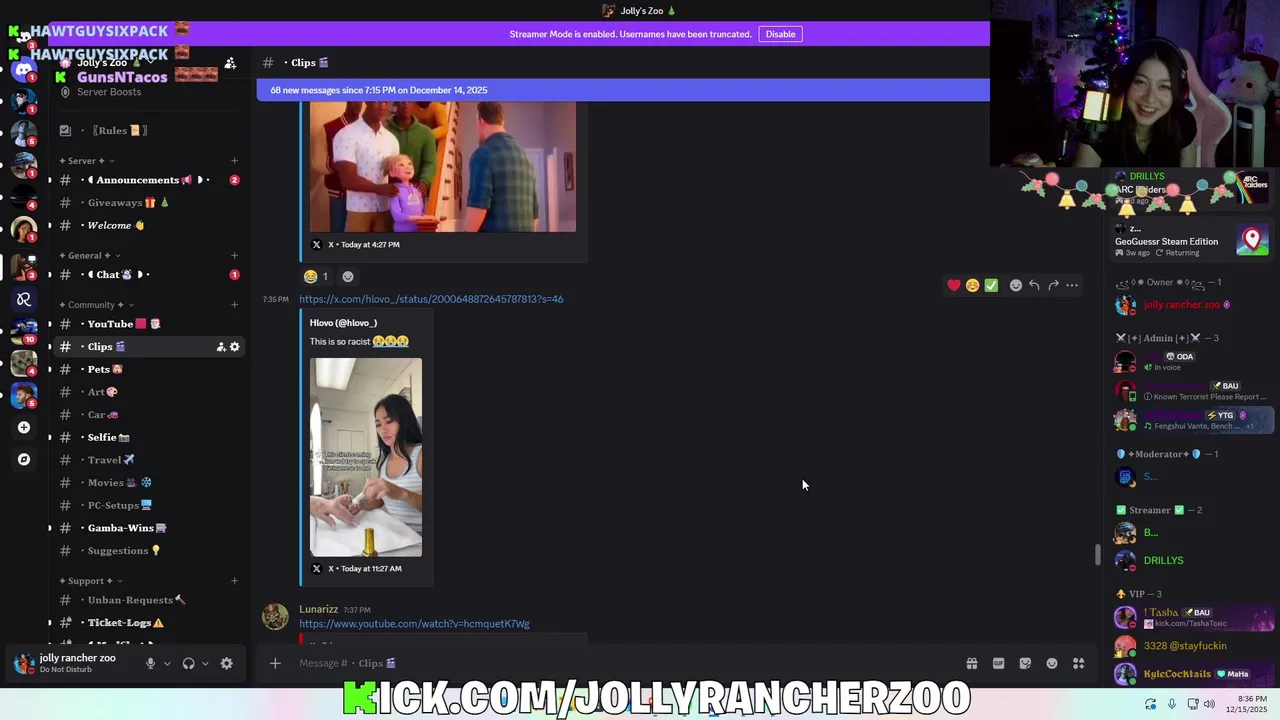Open the Giveaways channel

tap(148, 203)
